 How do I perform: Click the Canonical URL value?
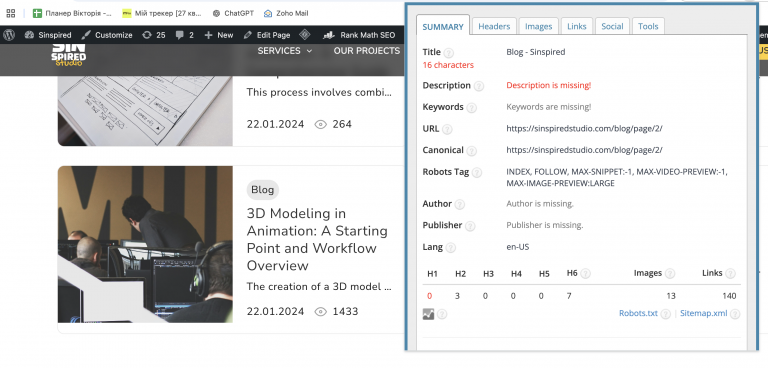pyautogui.click(x=584, y=150)
